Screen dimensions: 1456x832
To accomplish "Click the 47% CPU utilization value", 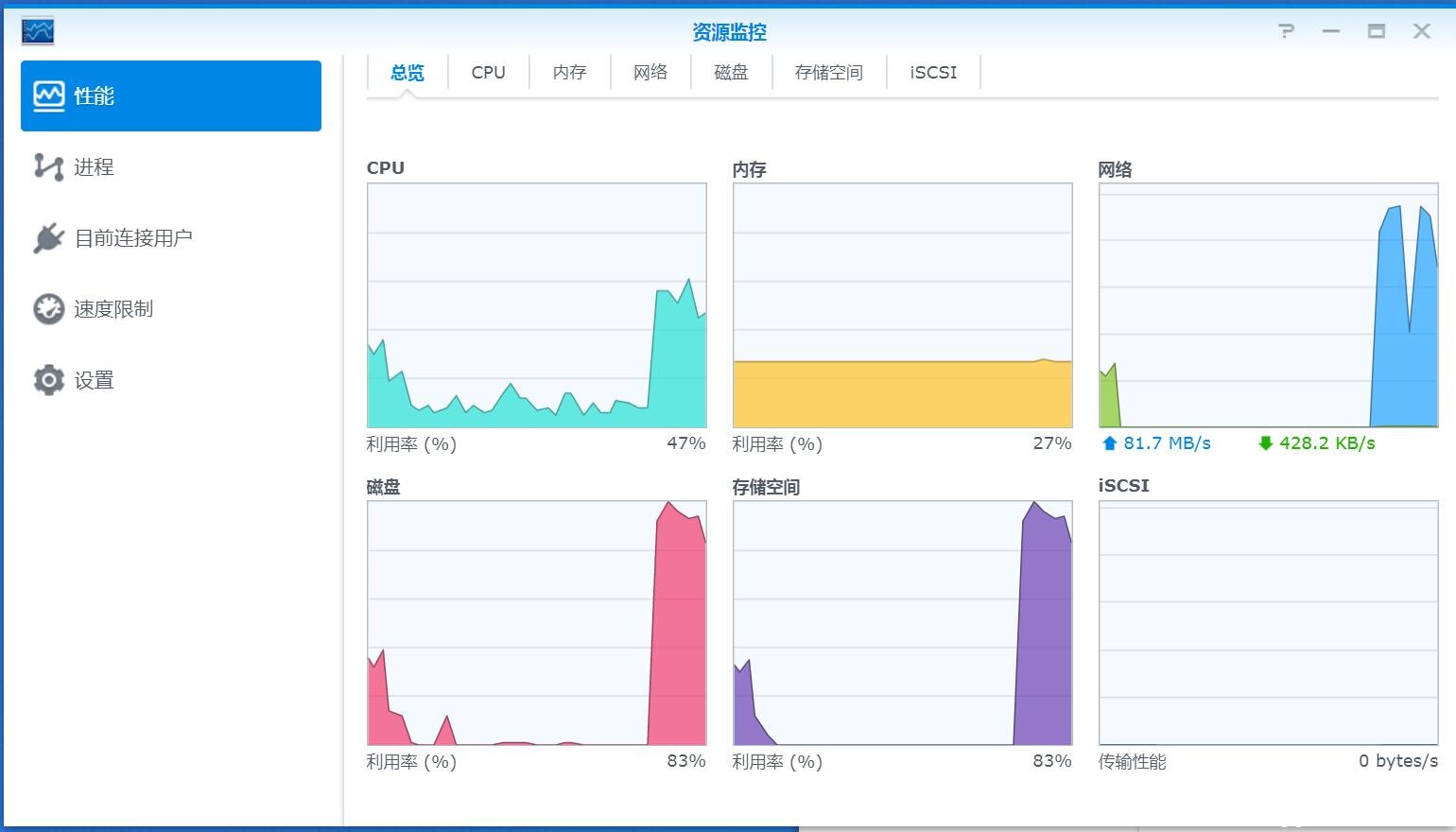I will point(686,443).
